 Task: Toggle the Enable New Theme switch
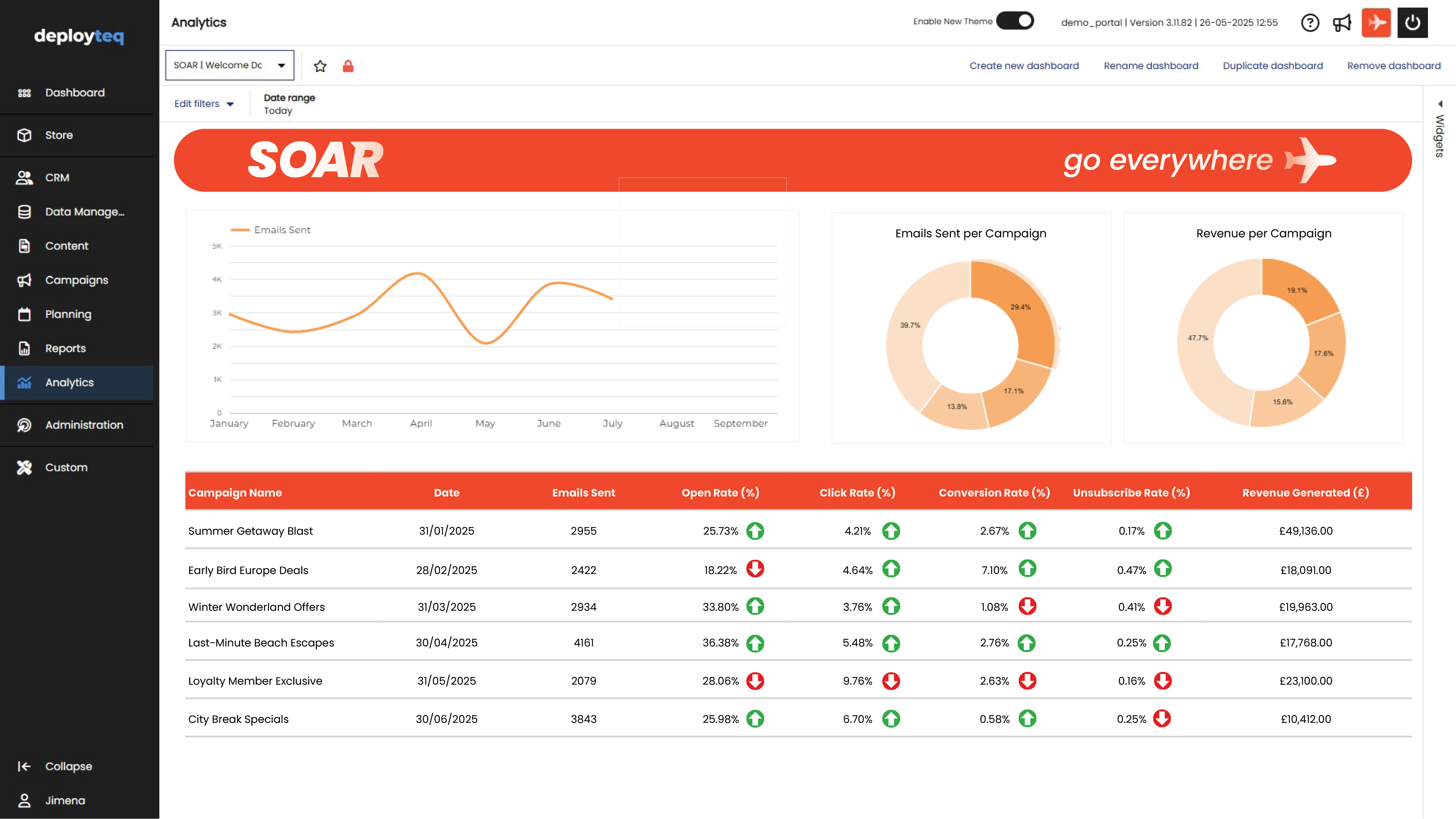pos(1015,21)
